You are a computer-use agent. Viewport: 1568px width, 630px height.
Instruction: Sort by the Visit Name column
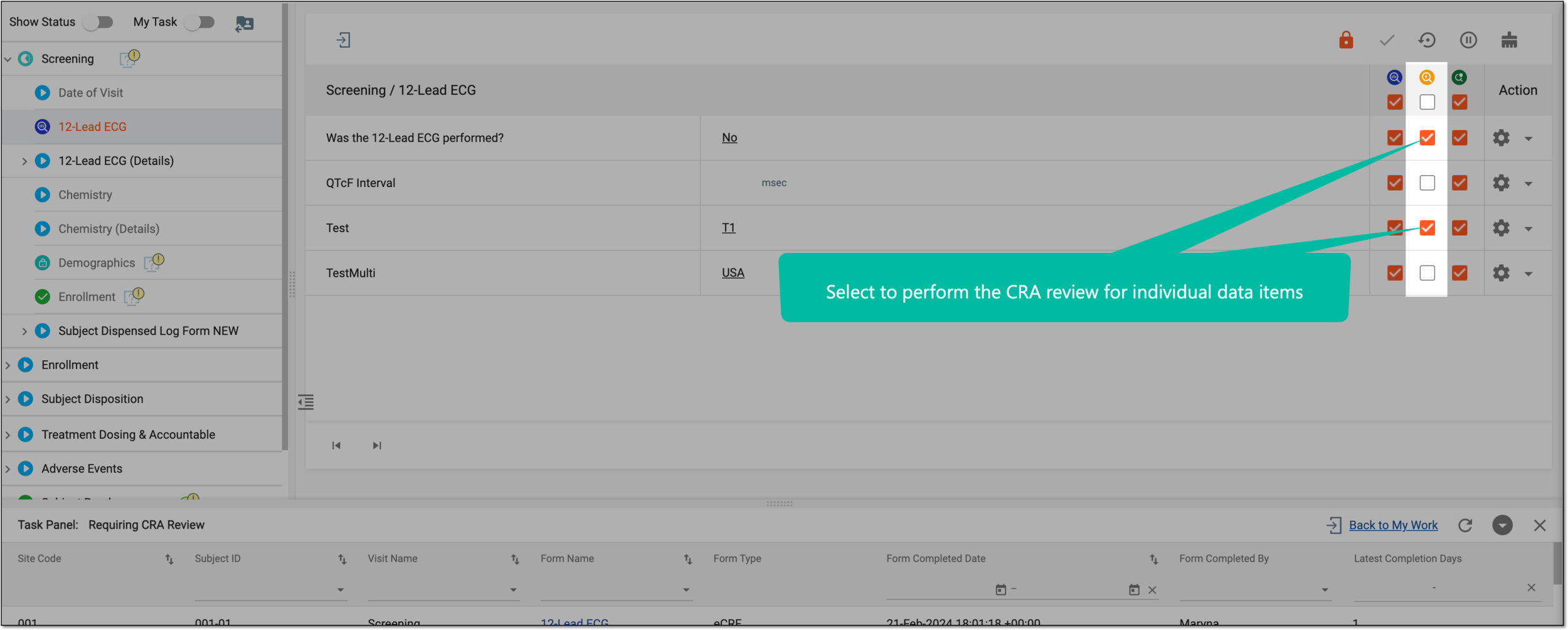click(x=515, y=560)
